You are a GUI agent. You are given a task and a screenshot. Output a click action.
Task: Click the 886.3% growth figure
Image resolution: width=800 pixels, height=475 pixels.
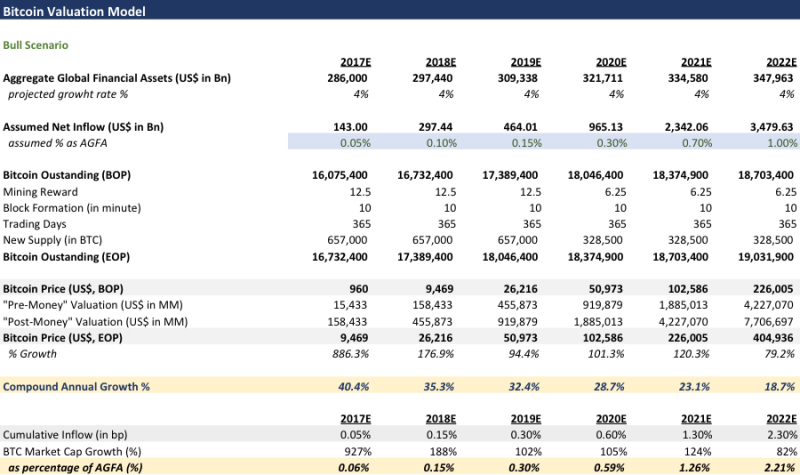(x=351, y=354)
